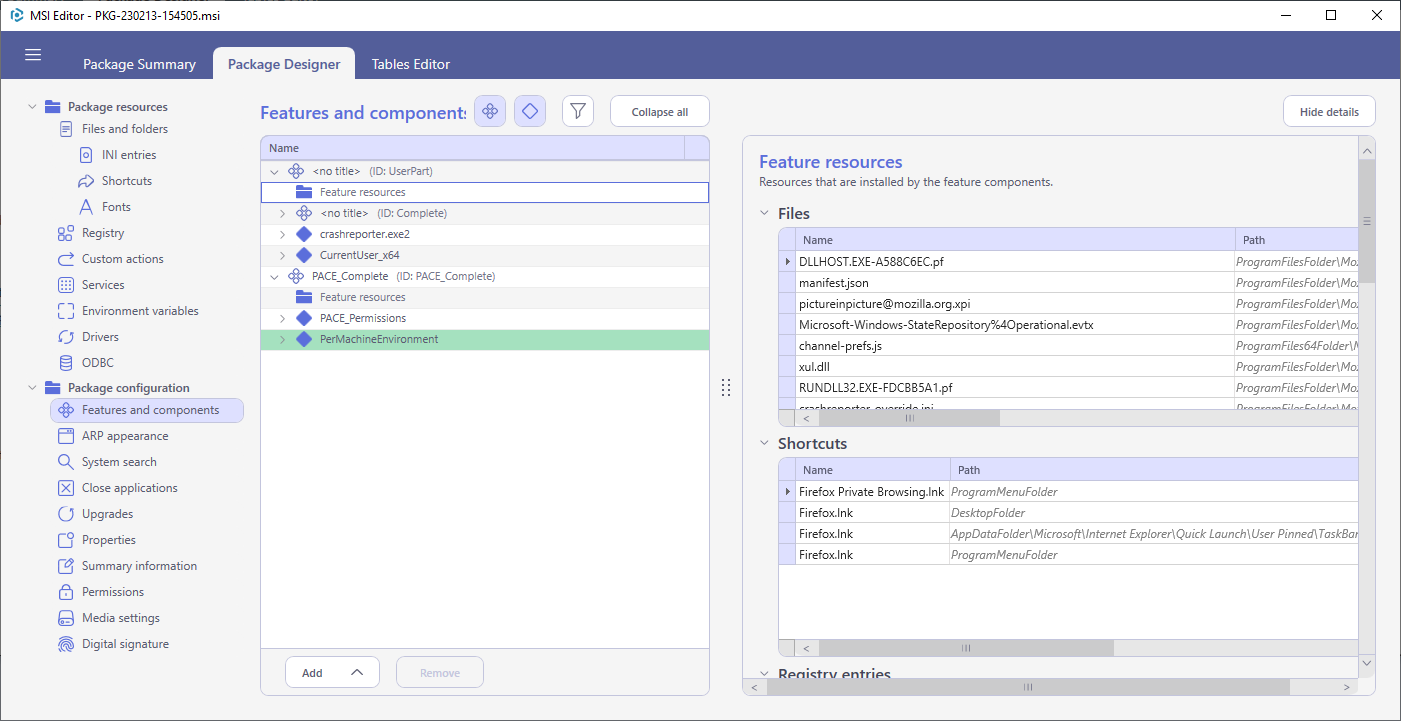1401x721 pixels.
Task: Click the Hide details button
Action: 1329,112
